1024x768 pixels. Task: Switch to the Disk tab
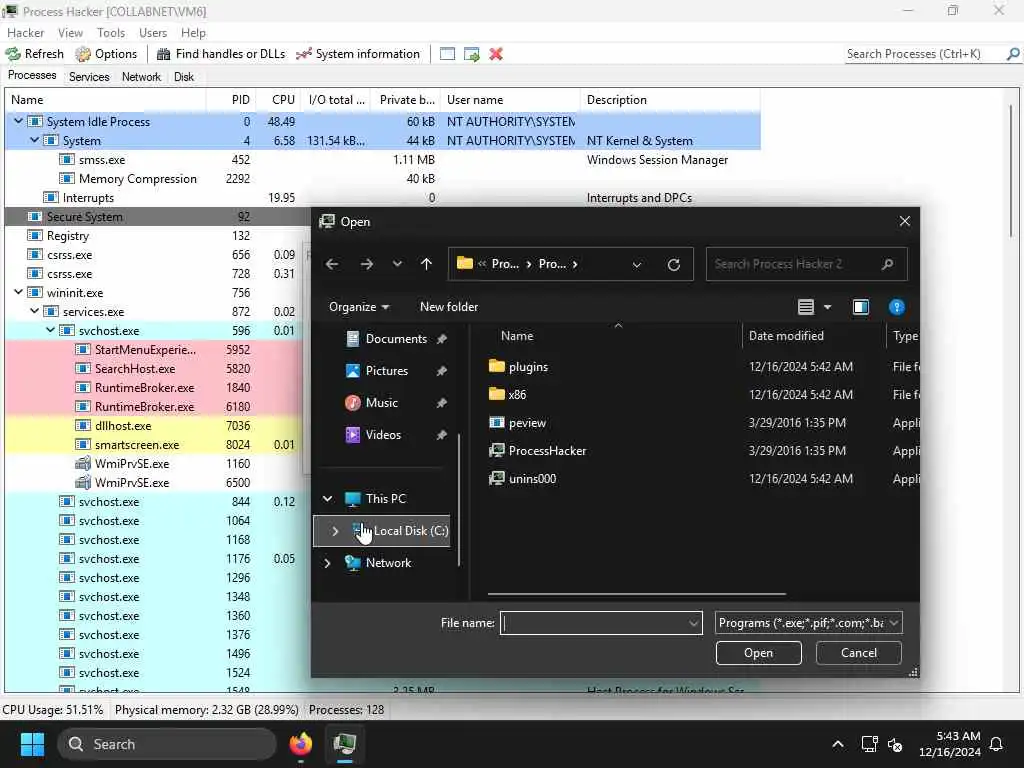coord(184,77)
